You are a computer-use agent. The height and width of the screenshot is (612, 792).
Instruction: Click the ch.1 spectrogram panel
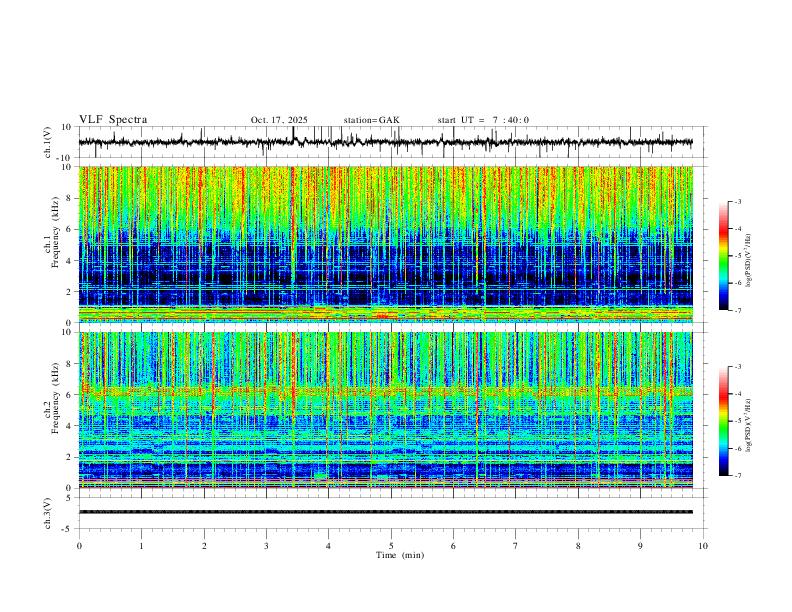385,244
